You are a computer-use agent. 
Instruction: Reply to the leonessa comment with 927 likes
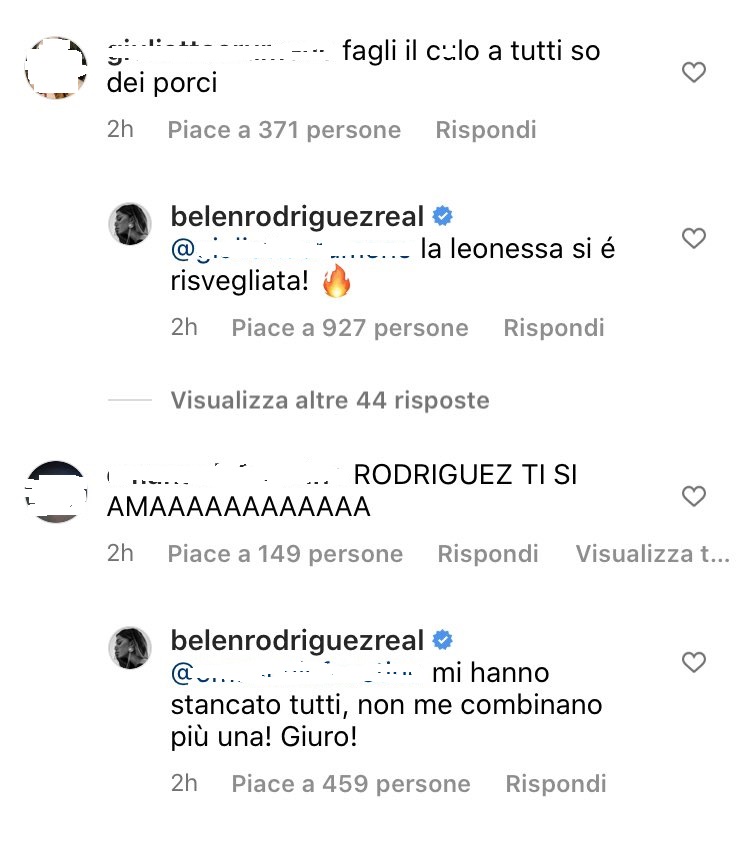pos(554,328)
